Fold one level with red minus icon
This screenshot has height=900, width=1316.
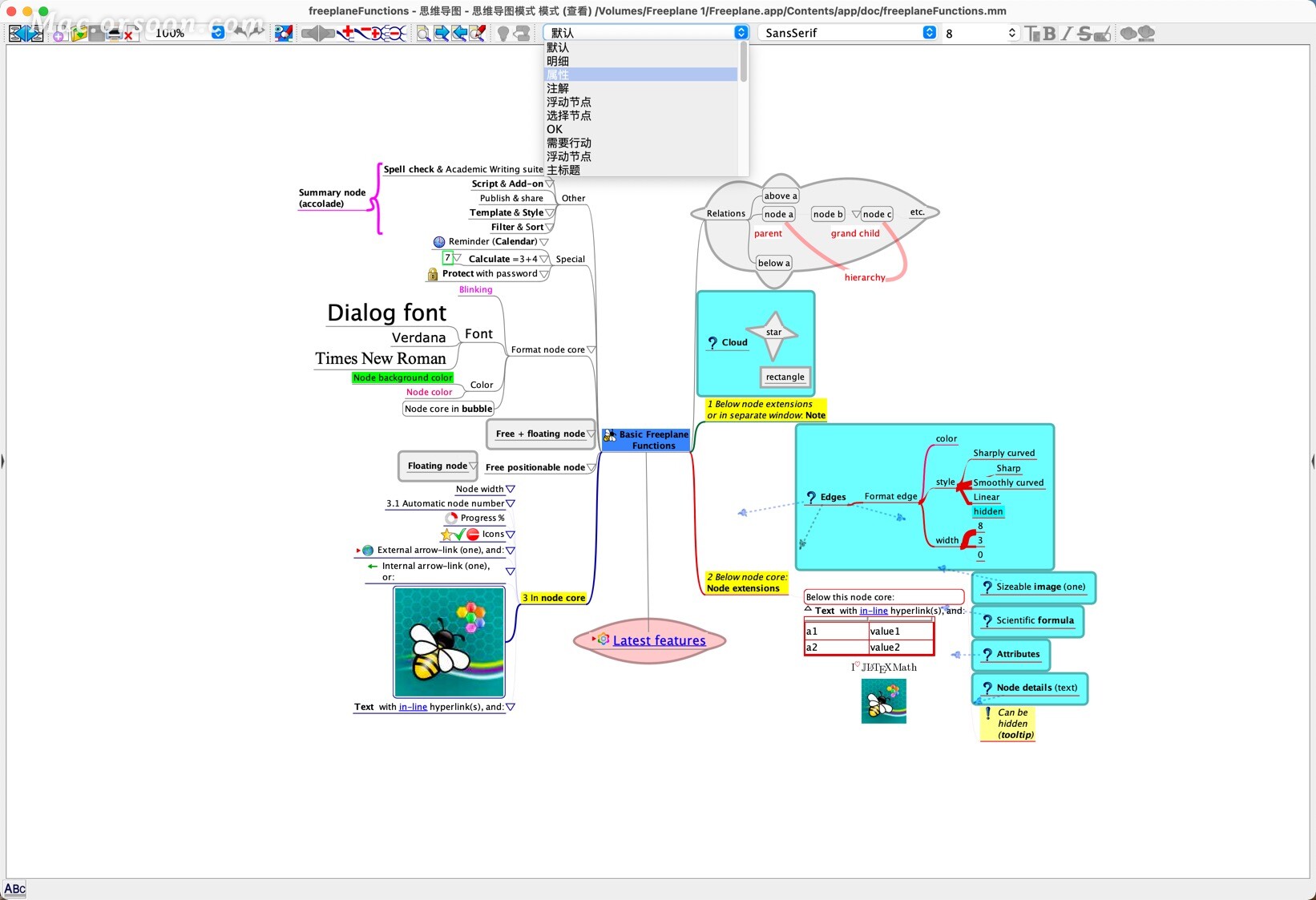coord(365,33)
